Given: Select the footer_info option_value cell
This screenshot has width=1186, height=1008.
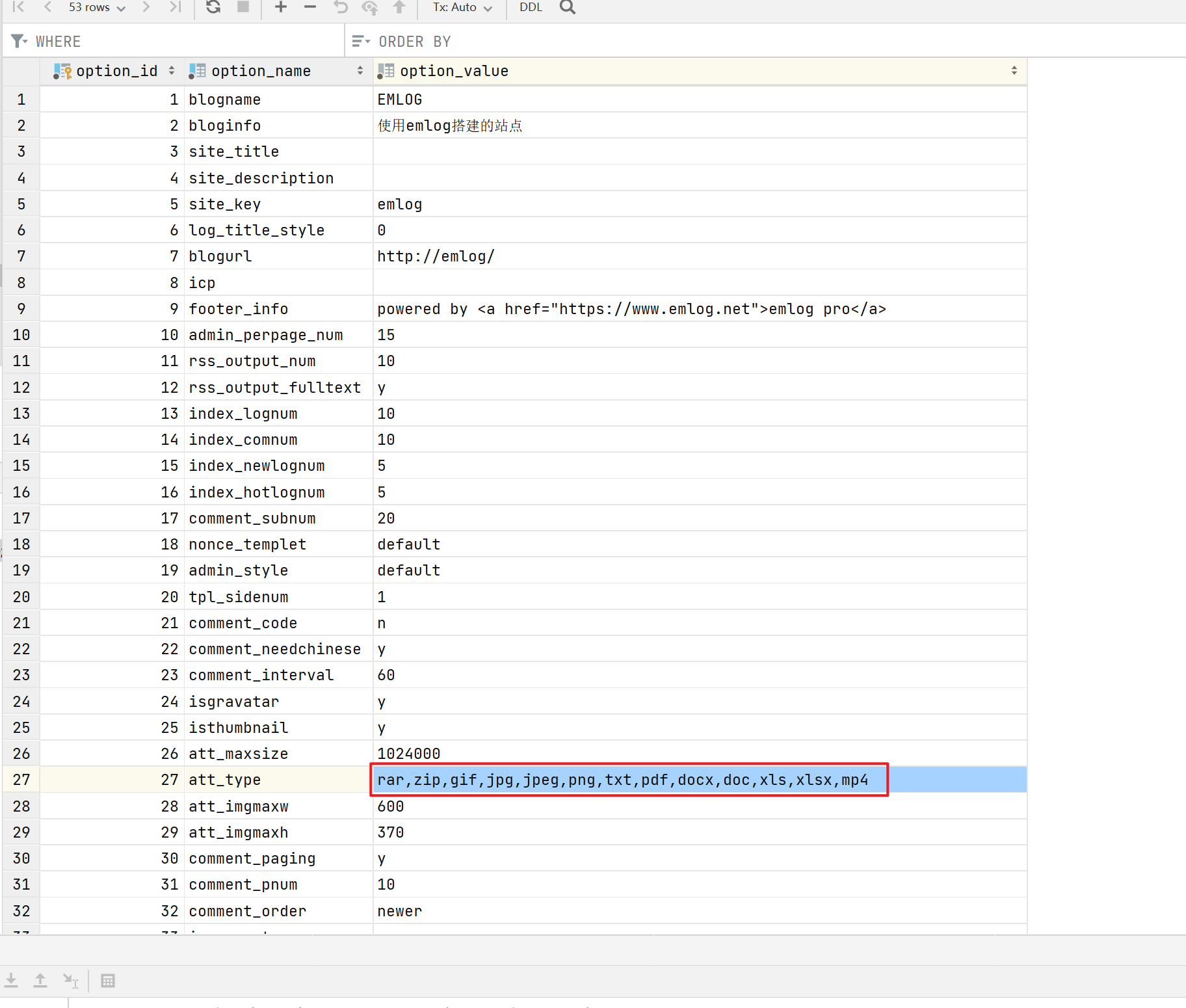Looking at the screenshot, I should (631, 309).
